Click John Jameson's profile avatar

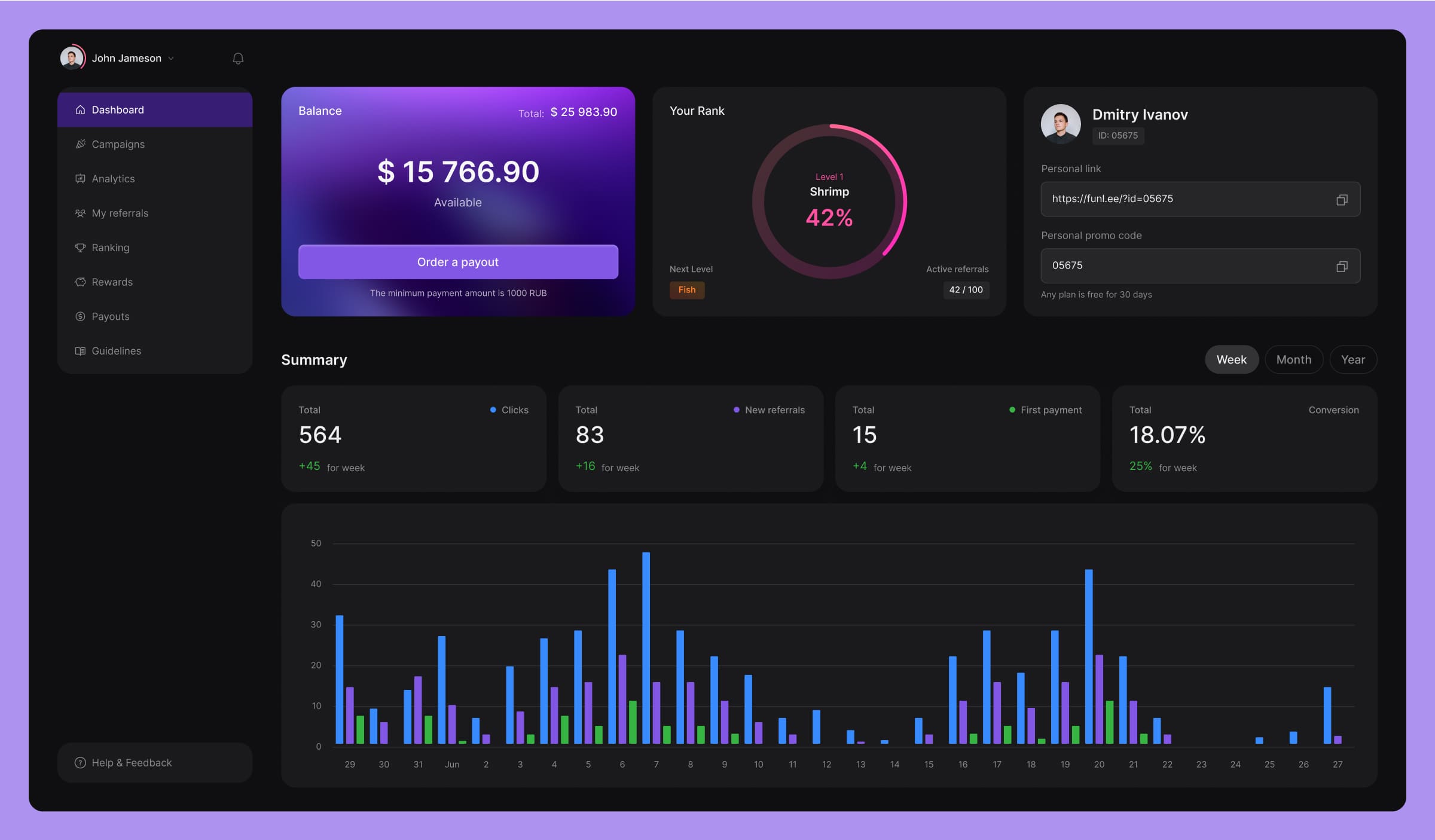point(72,58)
